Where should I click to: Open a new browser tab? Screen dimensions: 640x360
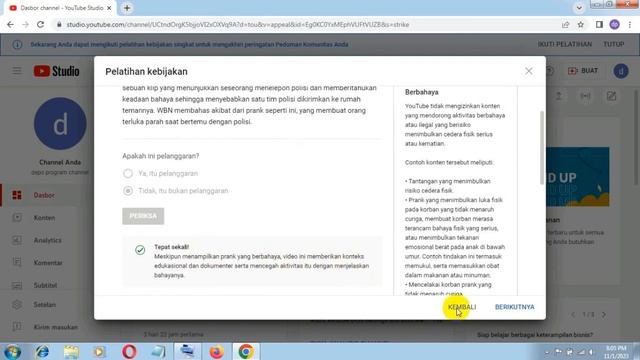127,8
